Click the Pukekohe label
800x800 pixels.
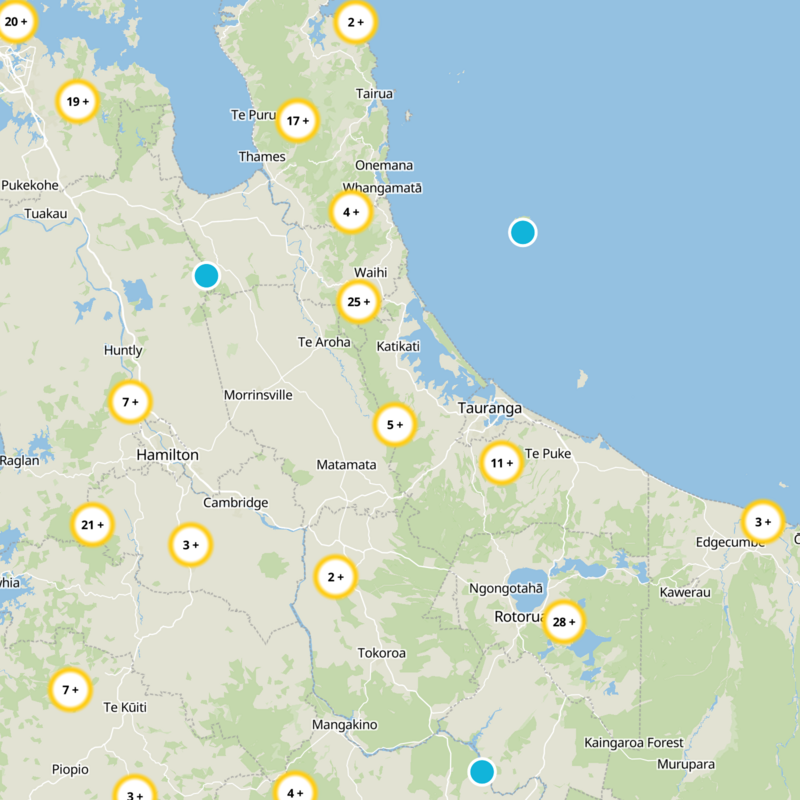click(x=30, y=185)
